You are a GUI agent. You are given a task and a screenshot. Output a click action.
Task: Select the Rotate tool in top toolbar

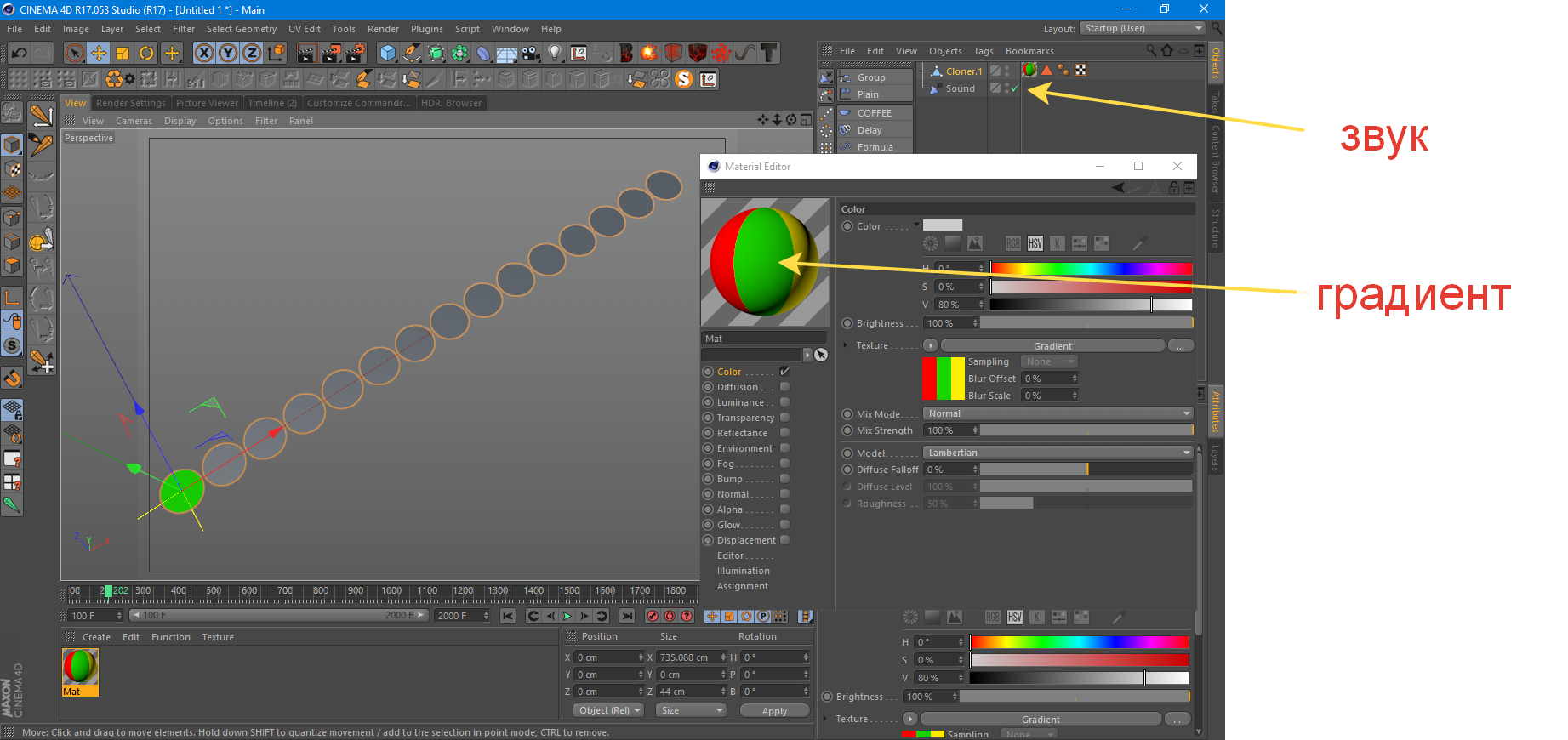click(x=146, y=53)
